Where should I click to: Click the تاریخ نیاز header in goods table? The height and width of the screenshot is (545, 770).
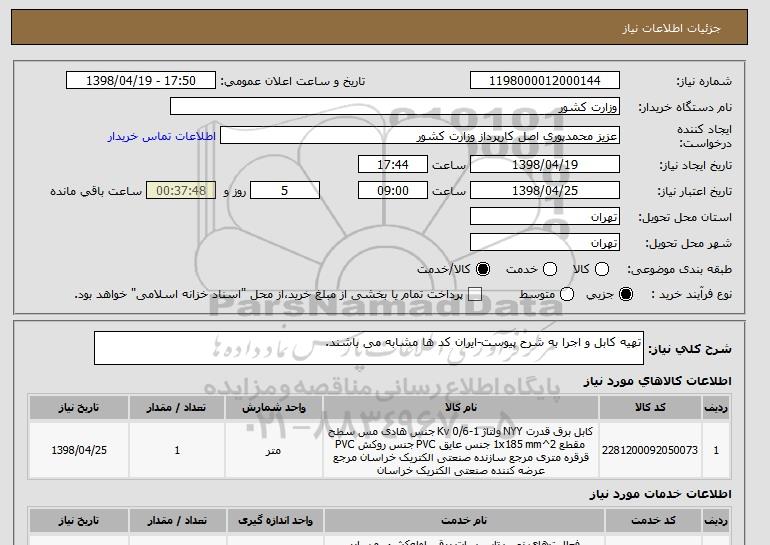[79, 408]
